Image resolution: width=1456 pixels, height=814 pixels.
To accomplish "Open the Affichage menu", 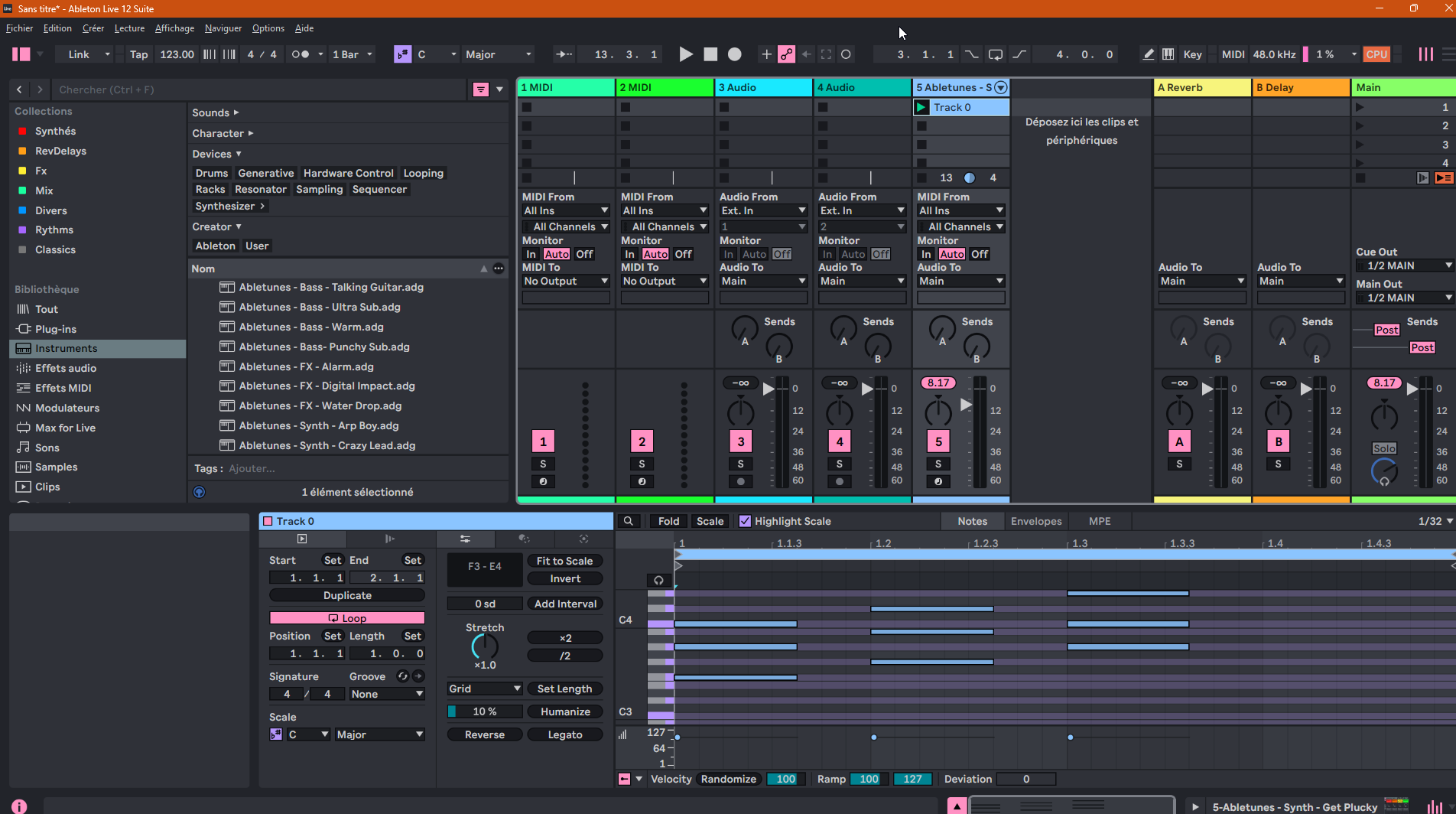I will click(x=174, y=28).
